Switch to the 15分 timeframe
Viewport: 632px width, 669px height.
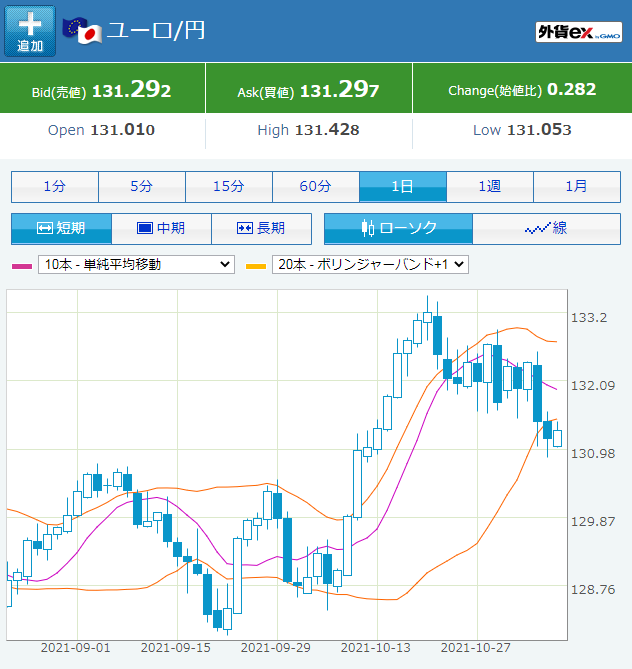coord(229,186)
